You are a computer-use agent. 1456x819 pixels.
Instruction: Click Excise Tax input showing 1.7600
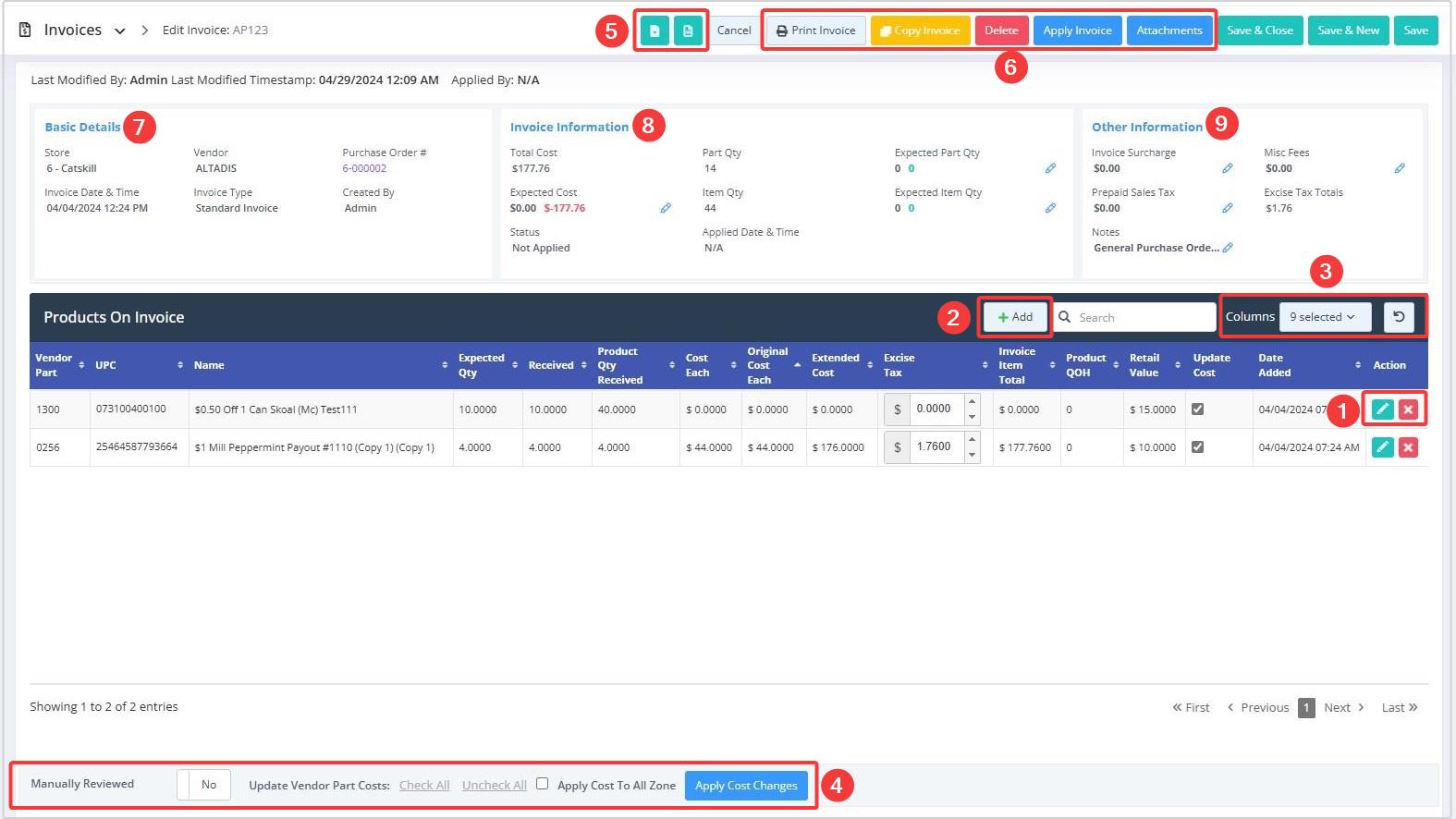[936, 447]
